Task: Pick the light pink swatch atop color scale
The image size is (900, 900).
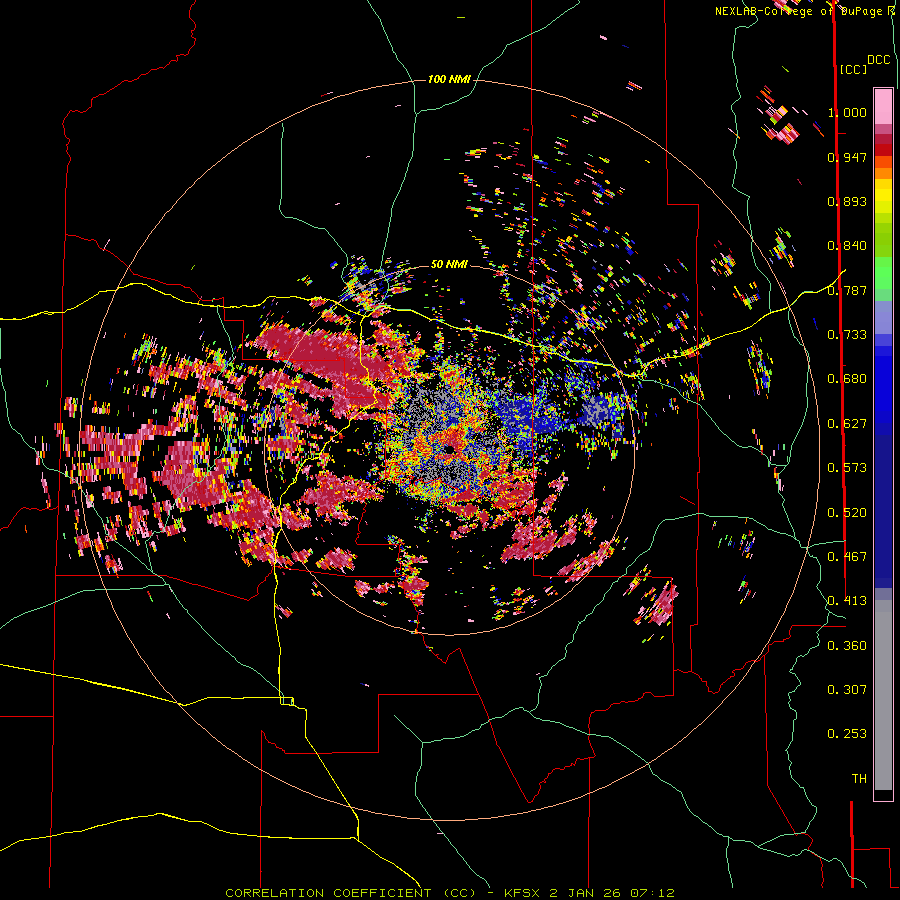Action: coord(883,106)
